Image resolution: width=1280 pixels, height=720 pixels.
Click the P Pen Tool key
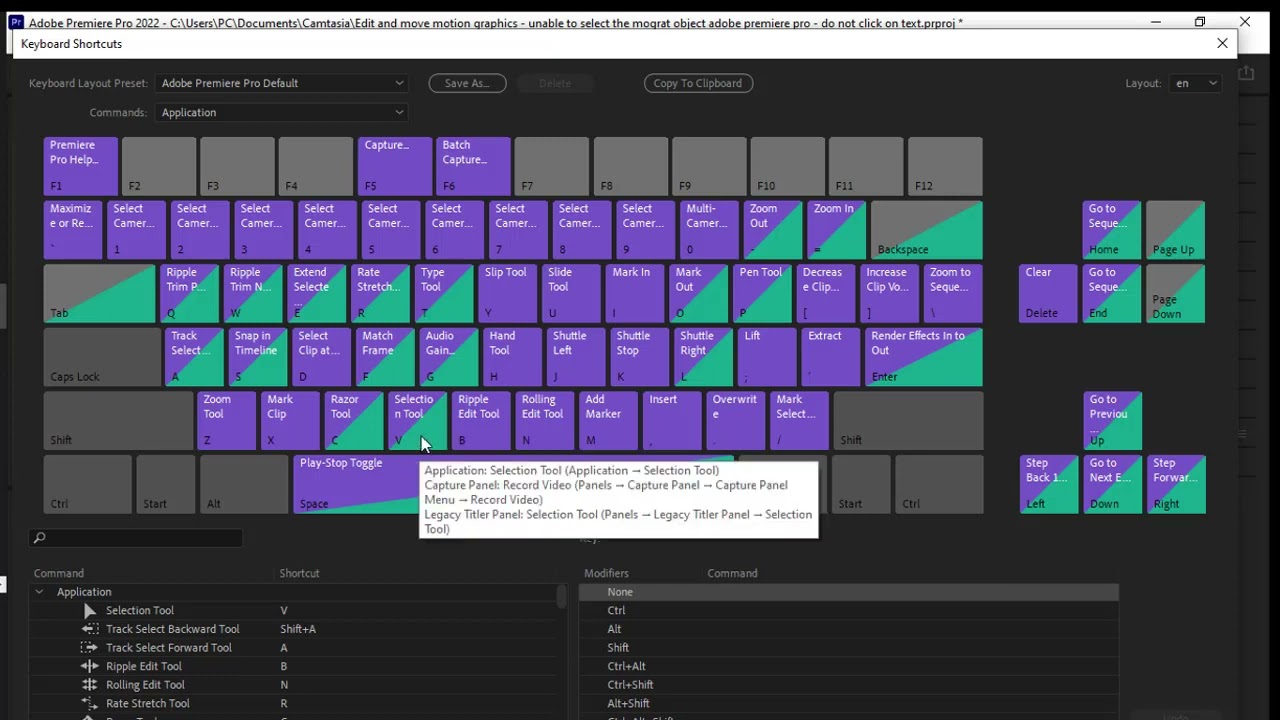763,294
